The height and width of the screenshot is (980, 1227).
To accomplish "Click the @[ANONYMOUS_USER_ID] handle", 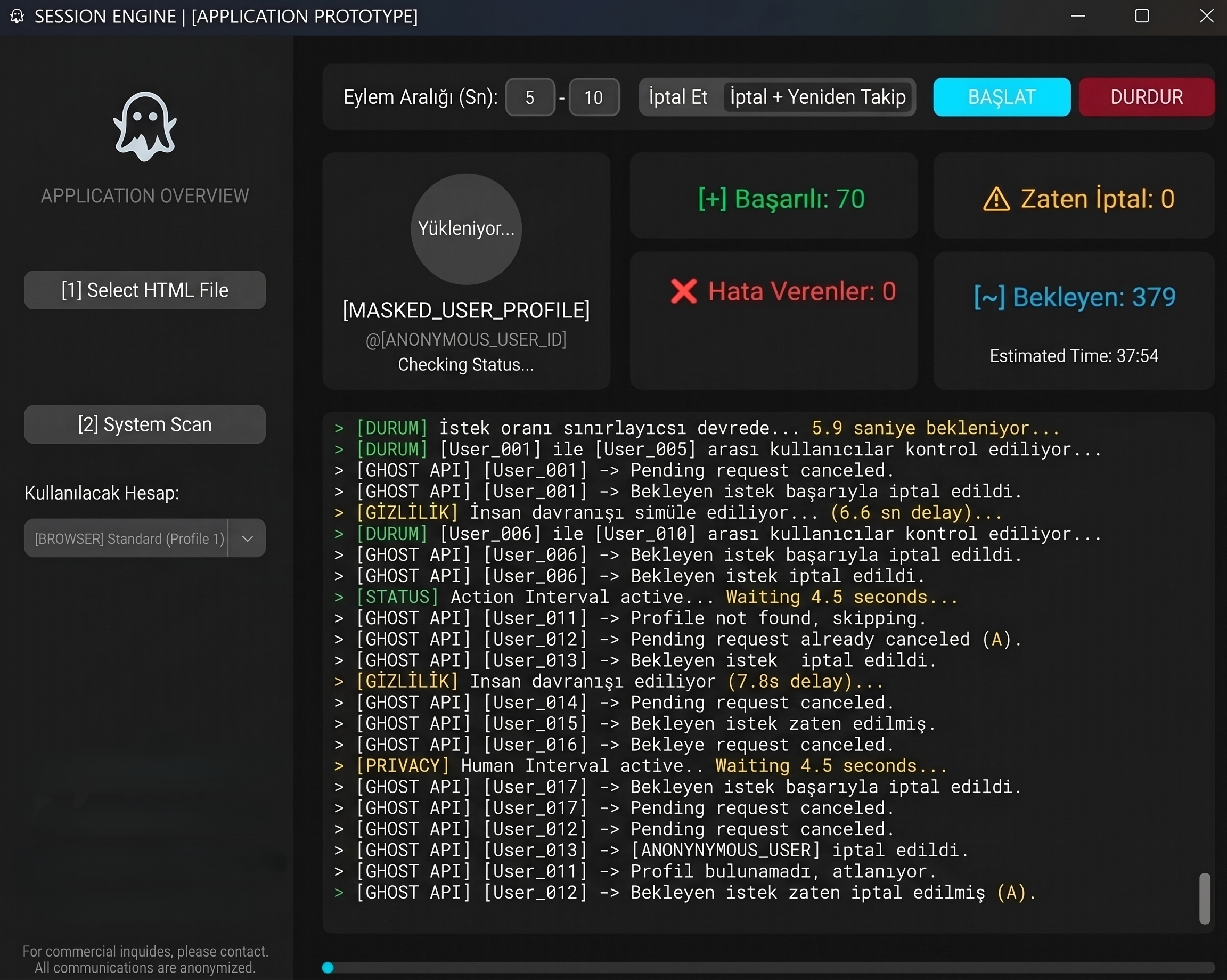I will point(466,340).
